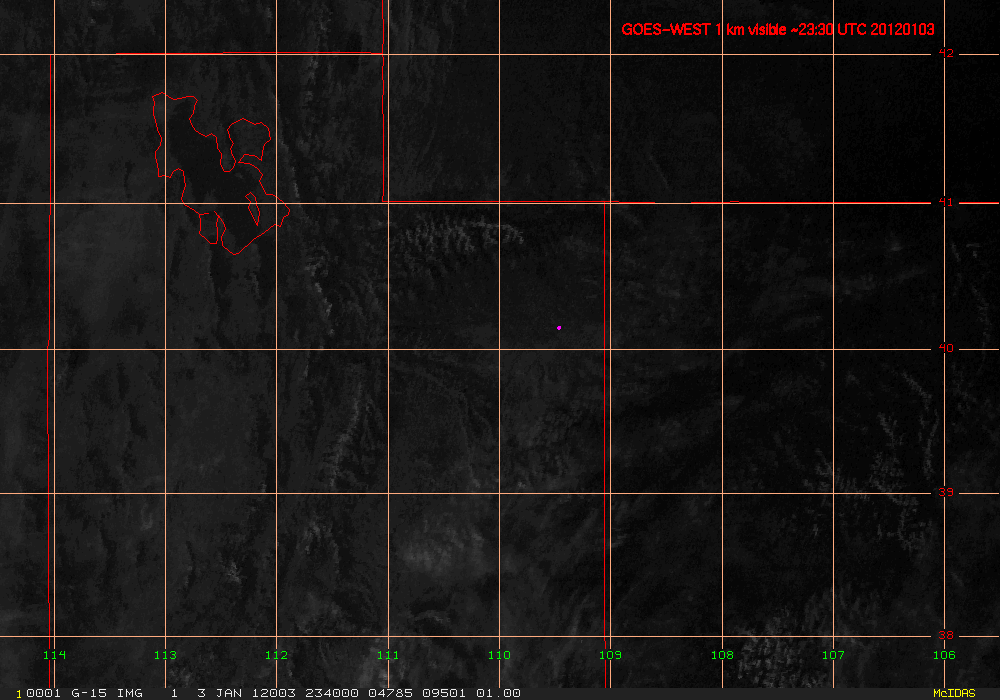Viewport: 1000px width, 700px height.
Task: Click the green longitude label 106
Action: 944,655
